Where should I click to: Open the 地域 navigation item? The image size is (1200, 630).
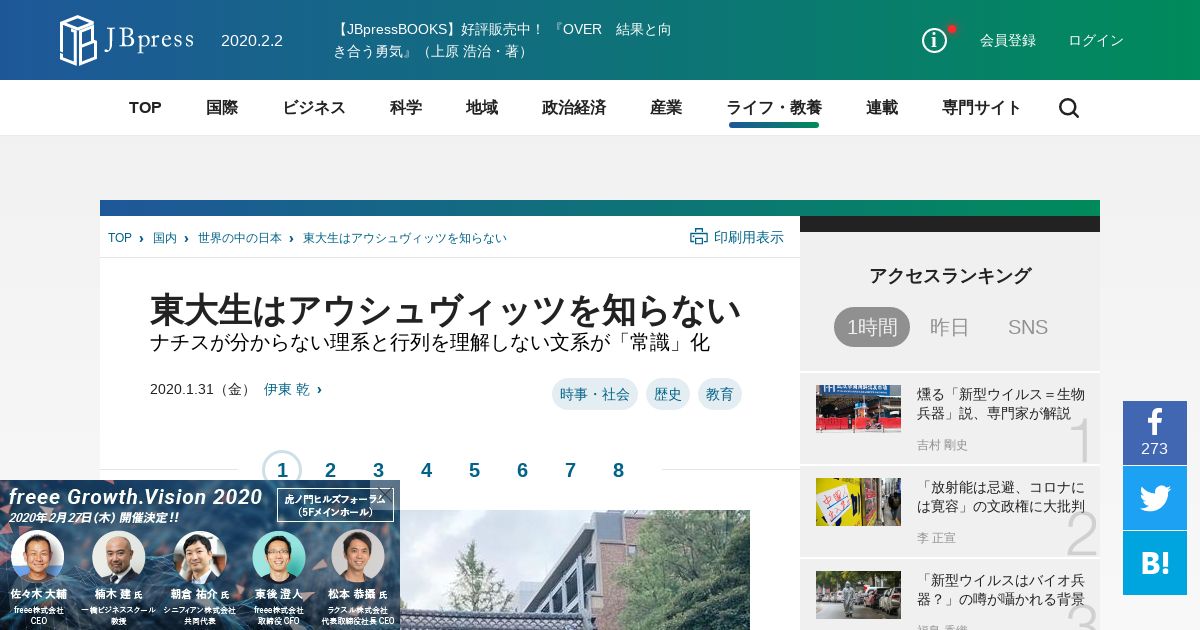[x=482, y=108]
